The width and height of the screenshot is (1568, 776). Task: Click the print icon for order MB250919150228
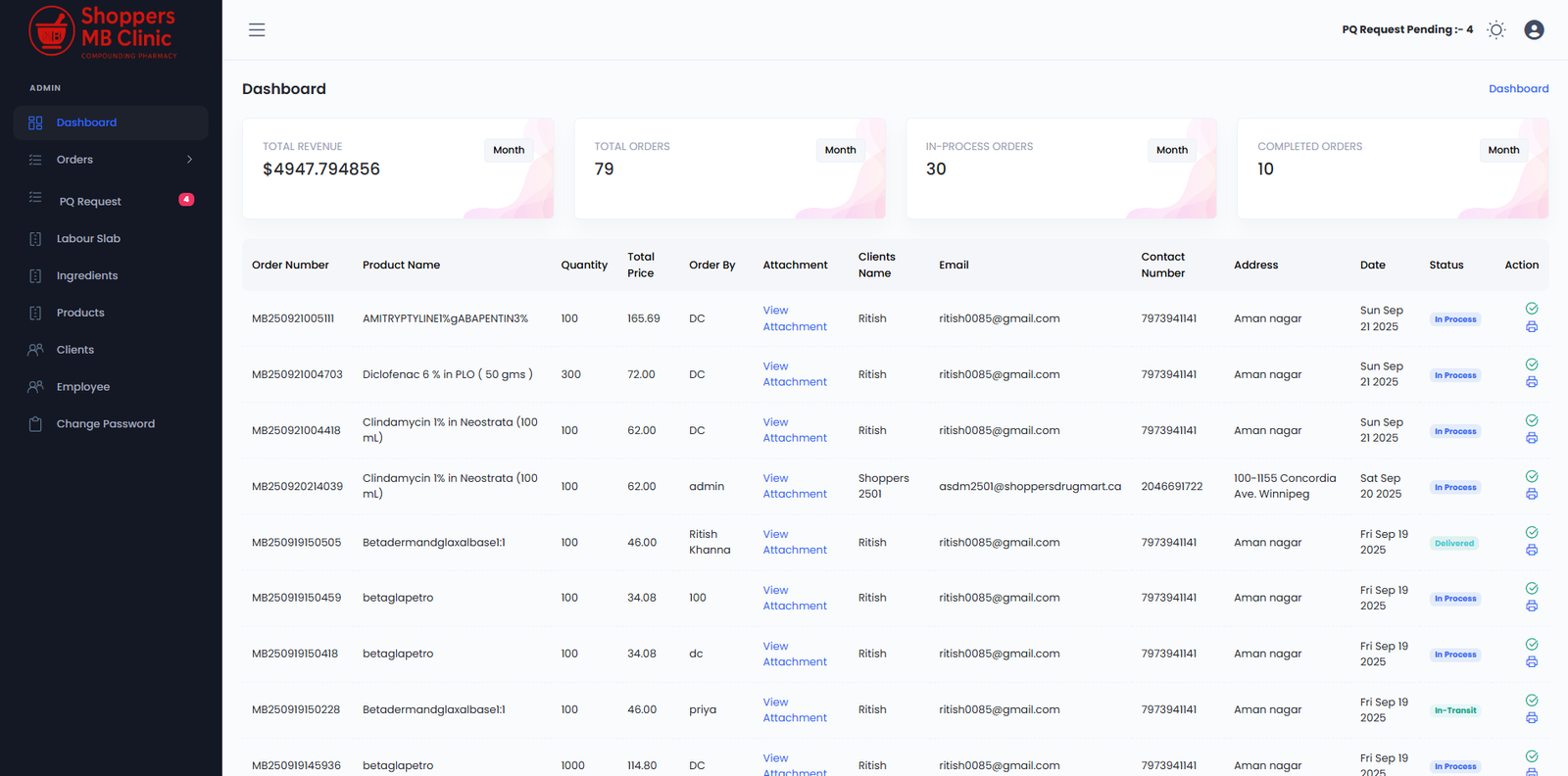tap(1531, 718)
